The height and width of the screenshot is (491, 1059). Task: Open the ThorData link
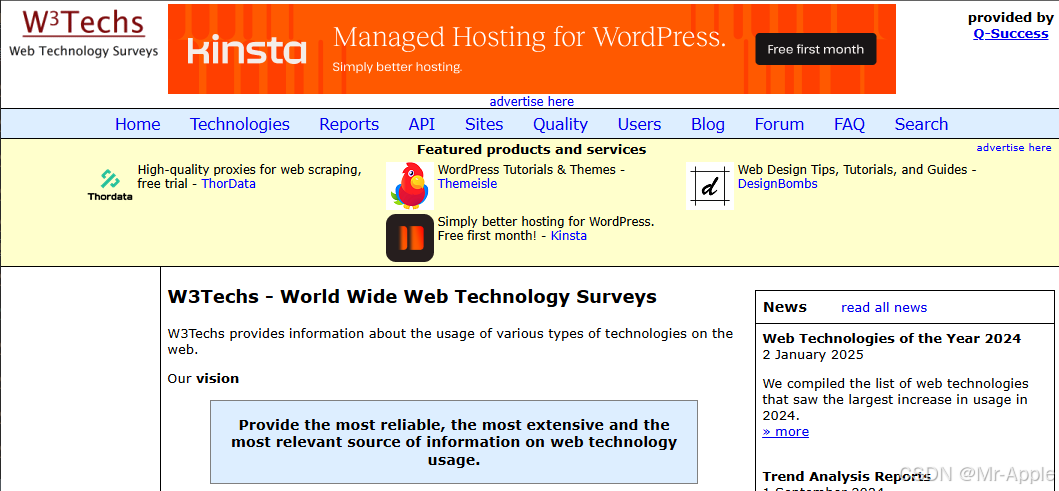229,183
